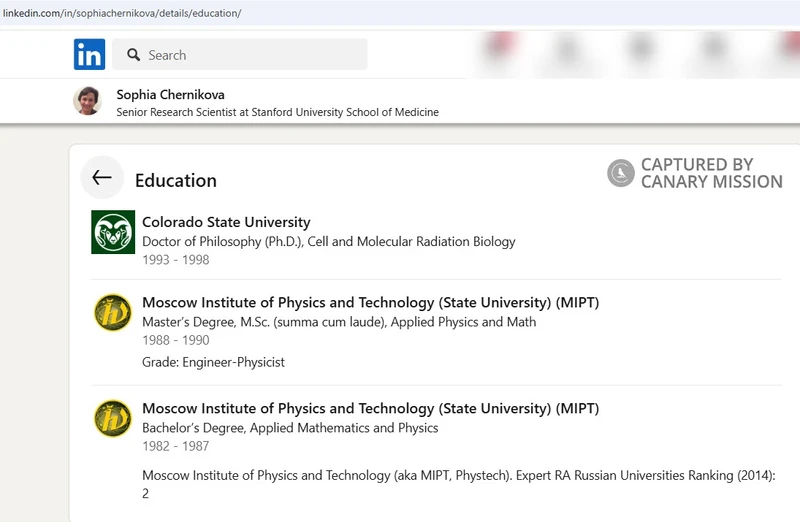Open MIPT link for Master's Degree entry

[370, 302]
